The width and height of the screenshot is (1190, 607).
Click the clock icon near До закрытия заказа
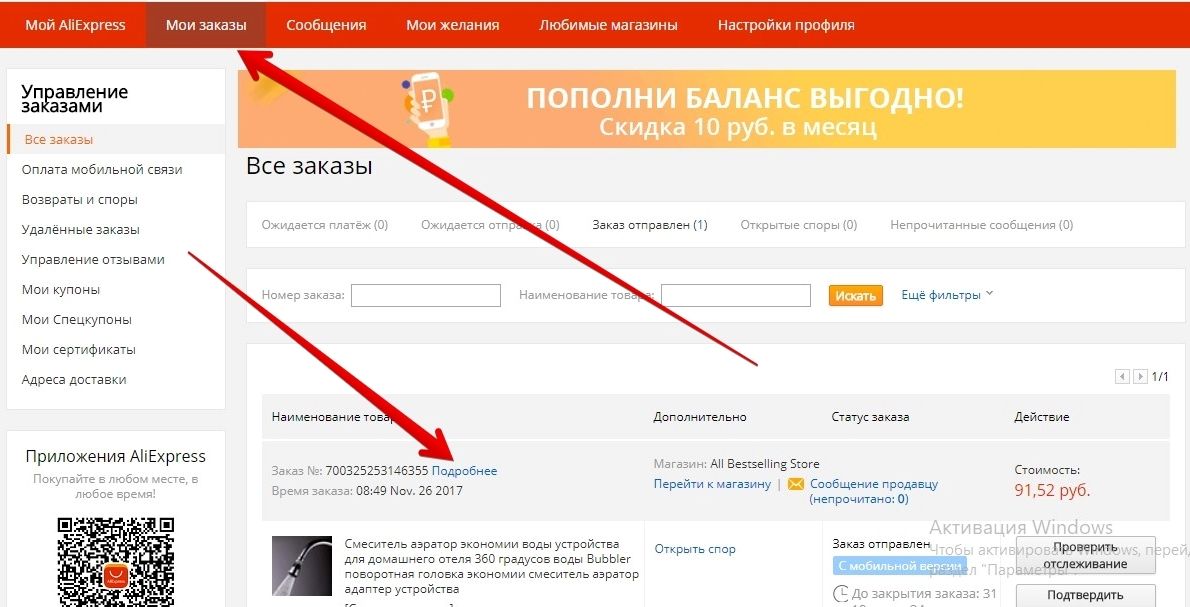pyautogui.click(x=840, y=593)
